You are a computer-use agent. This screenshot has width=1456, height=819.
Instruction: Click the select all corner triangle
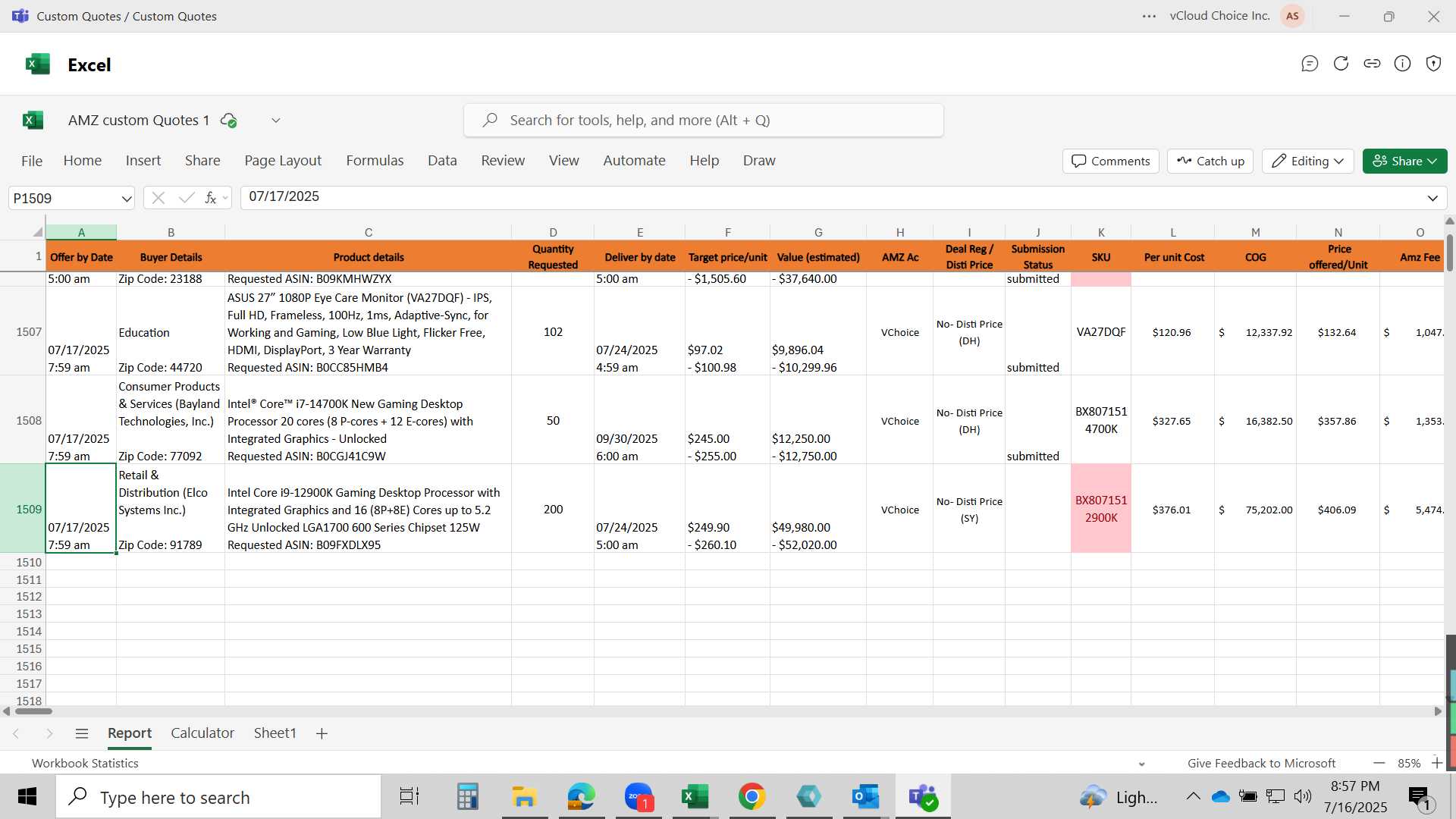37,232
